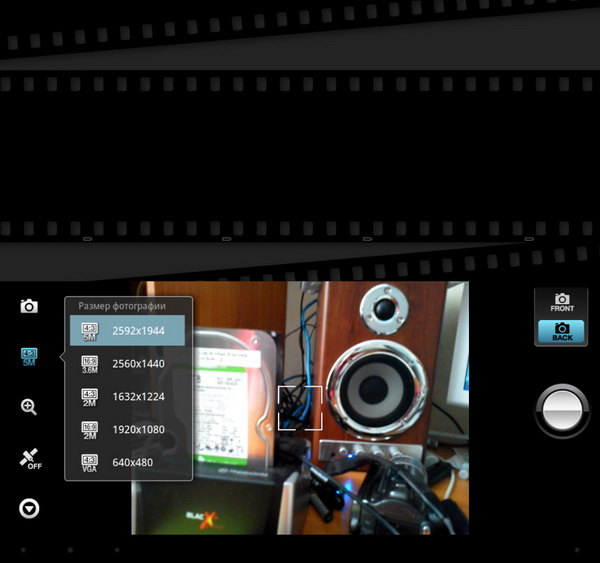Choose the 640x480 VGA option

[127, 463]
